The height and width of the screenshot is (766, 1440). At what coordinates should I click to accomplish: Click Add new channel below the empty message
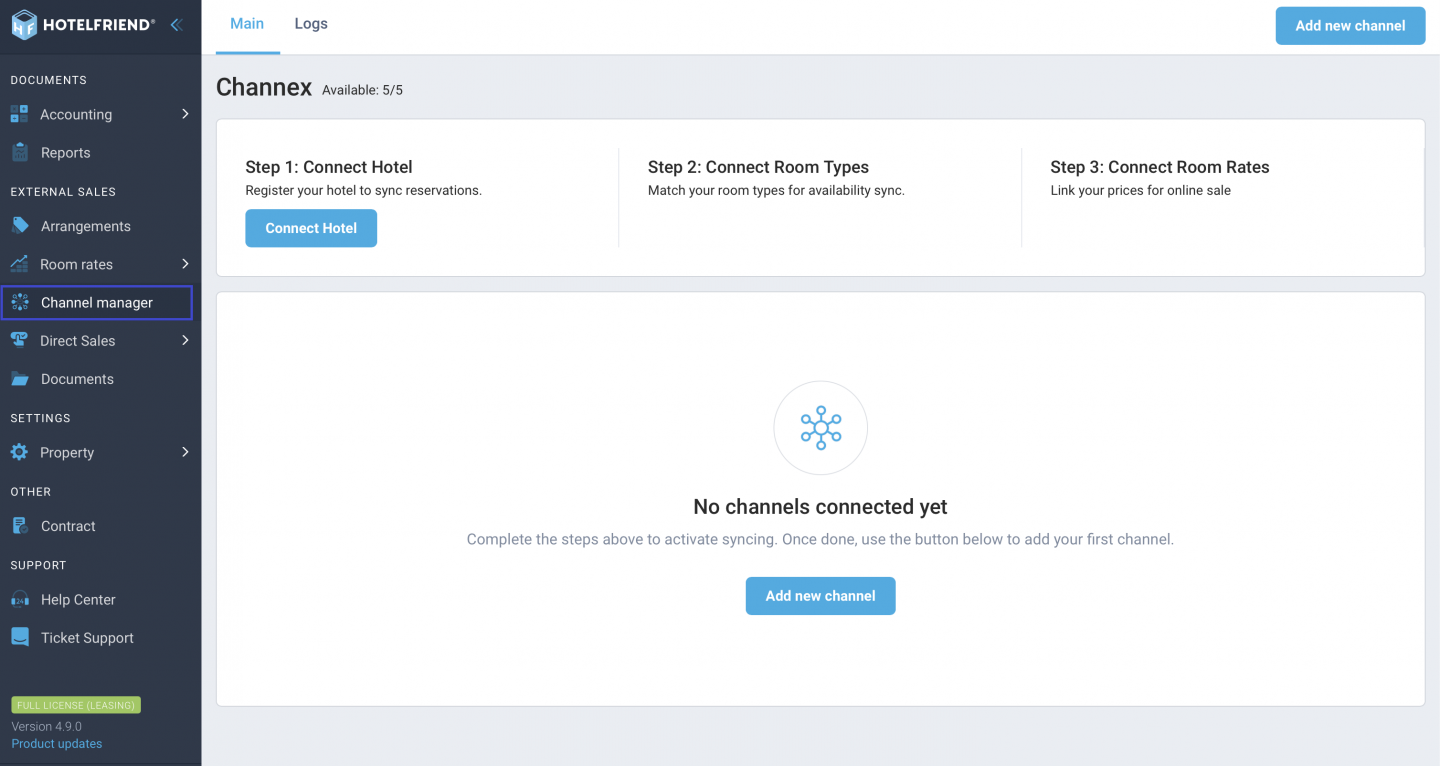coord(821,596)
